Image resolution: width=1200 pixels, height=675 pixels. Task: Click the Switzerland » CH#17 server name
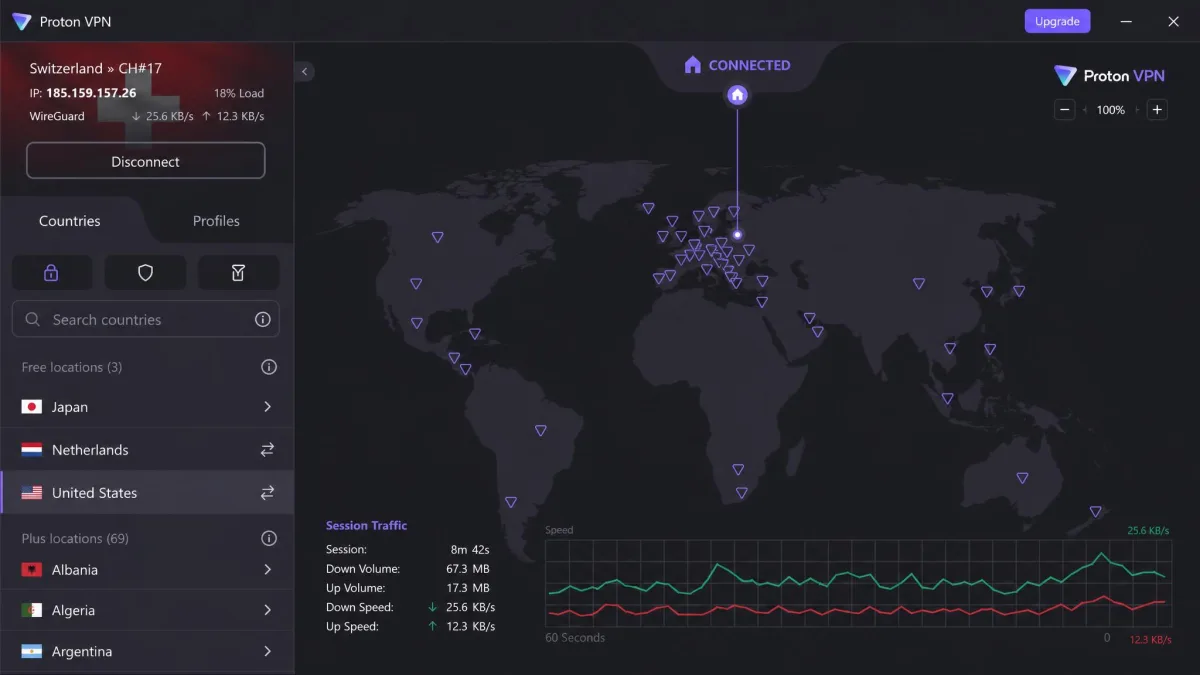click(x=96, y=68)
